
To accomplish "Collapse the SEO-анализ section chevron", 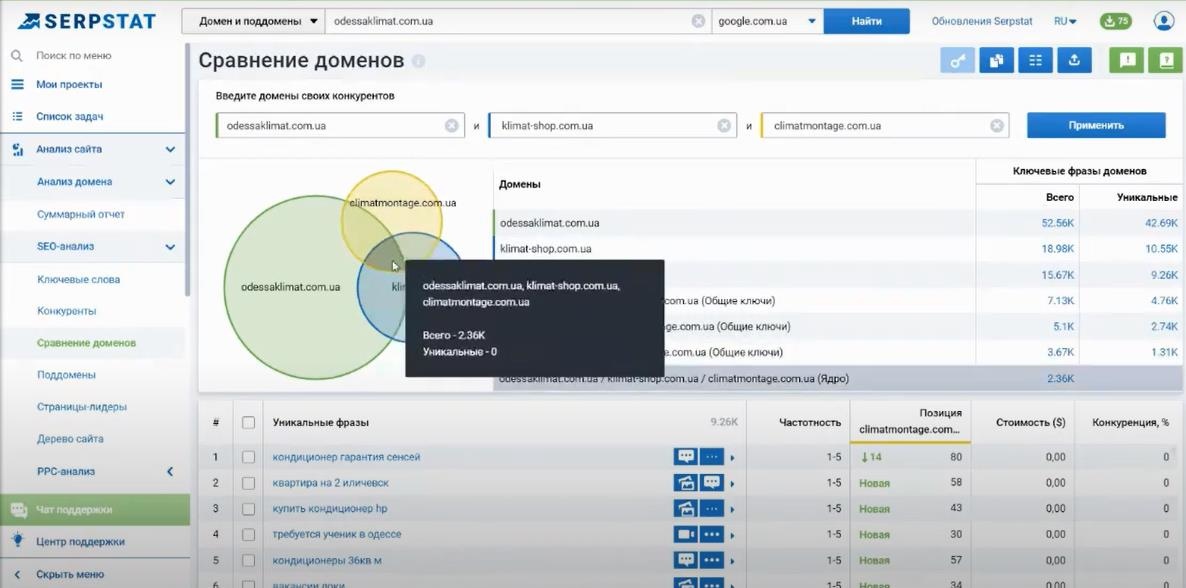I will click(x=170, y=247).
